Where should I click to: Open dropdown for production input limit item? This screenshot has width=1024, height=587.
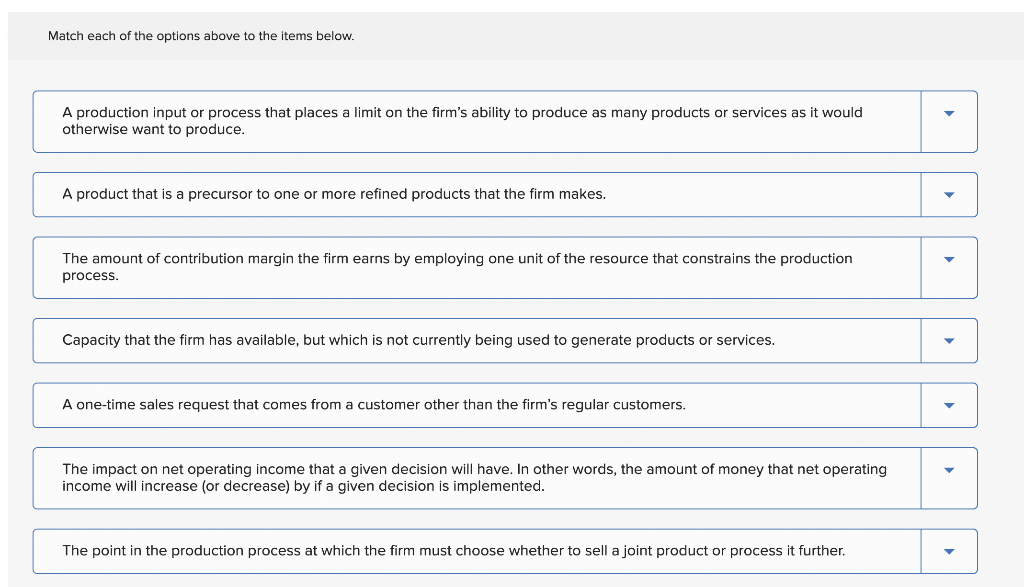949,121
